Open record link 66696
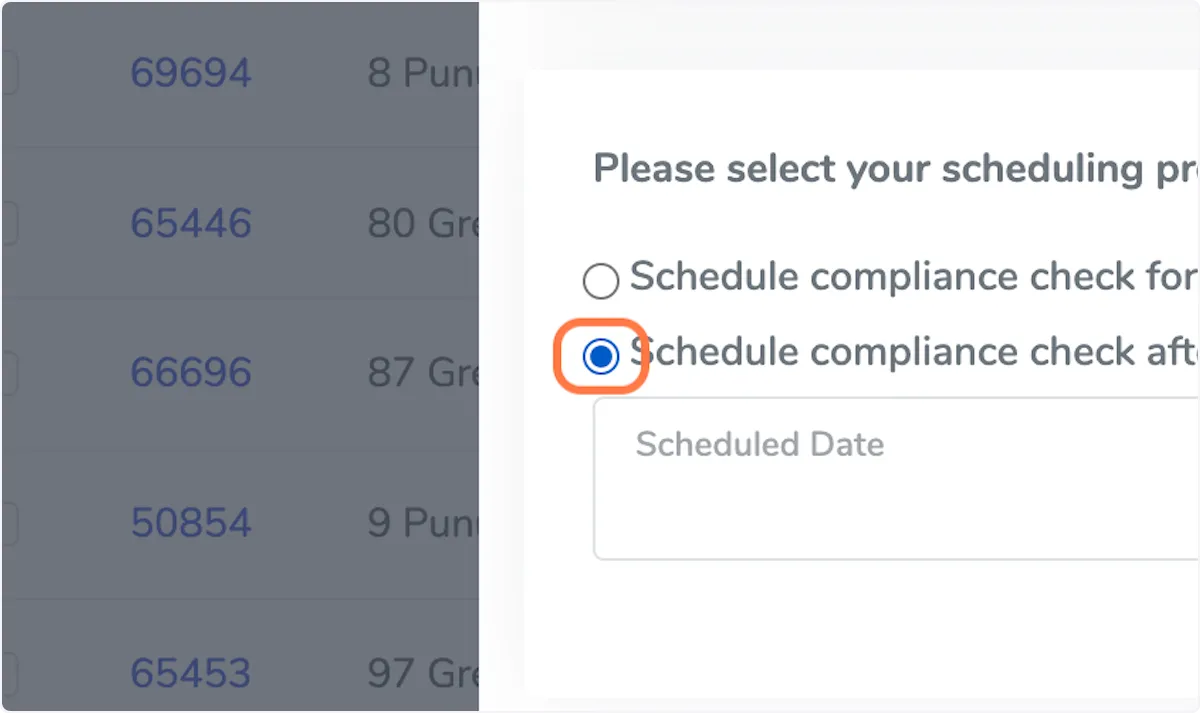The width and height of the screenshot is (1200, 713). pyautogui.click(x=191, y=373)
